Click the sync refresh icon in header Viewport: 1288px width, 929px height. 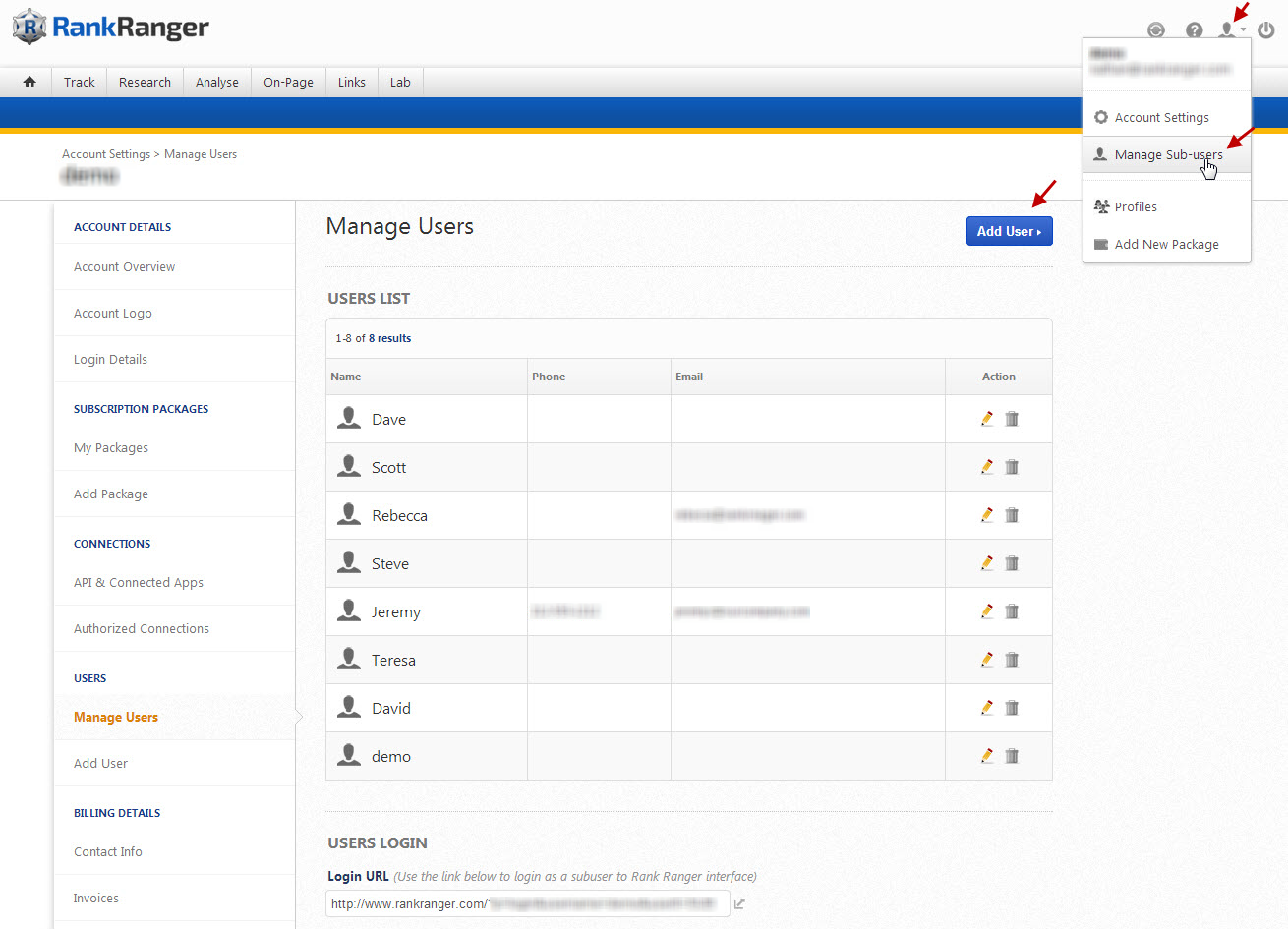click(1156, 30)
